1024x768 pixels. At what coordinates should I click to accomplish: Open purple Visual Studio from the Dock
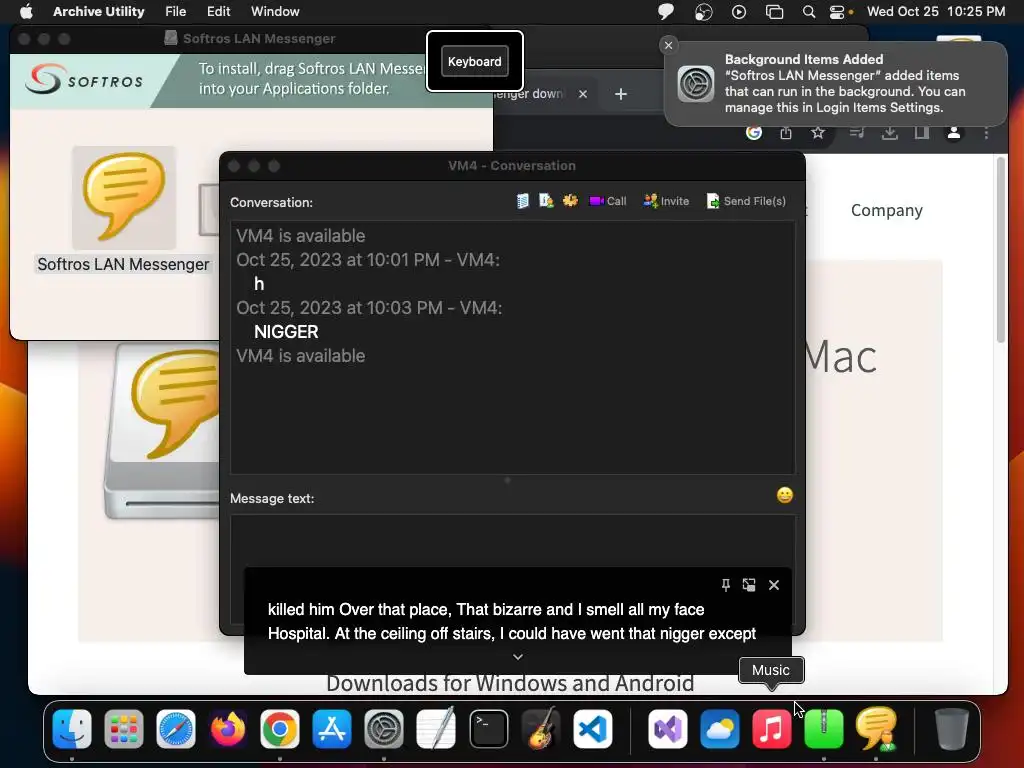[667, 729]
